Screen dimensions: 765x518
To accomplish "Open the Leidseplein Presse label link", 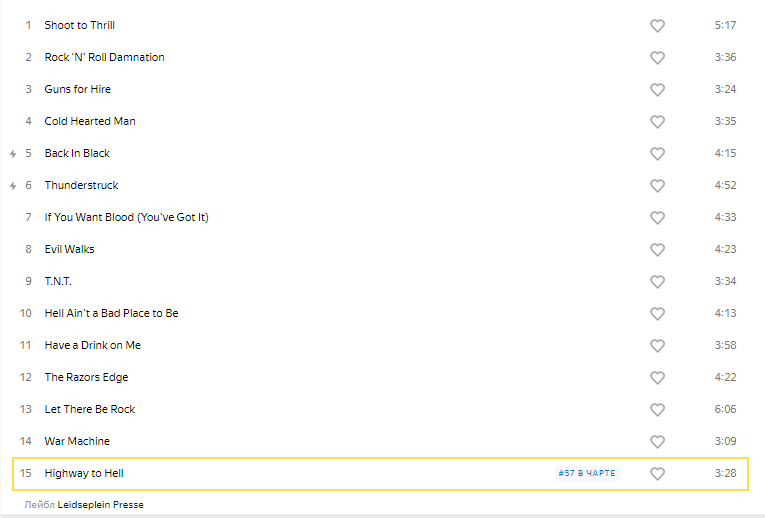I will [x=100, y=505].
